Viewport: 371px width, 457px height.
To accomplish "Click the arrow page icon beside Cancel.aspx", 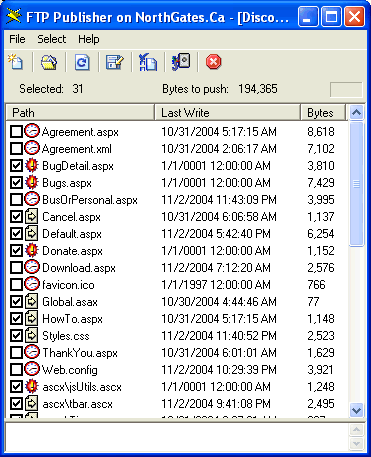I will [32, 217].
